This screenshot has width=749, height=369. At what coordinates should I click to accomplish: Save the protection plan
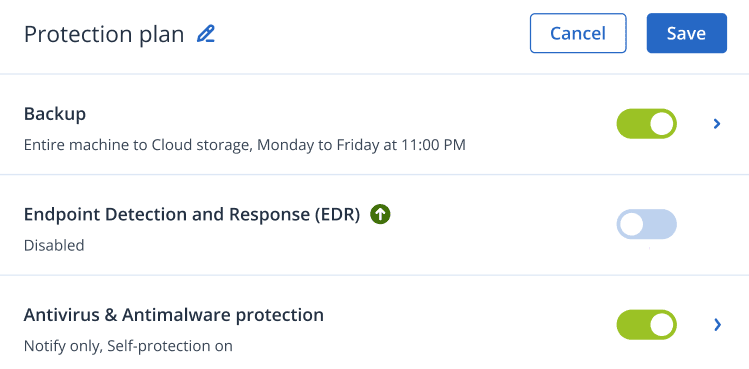[686, 33]
